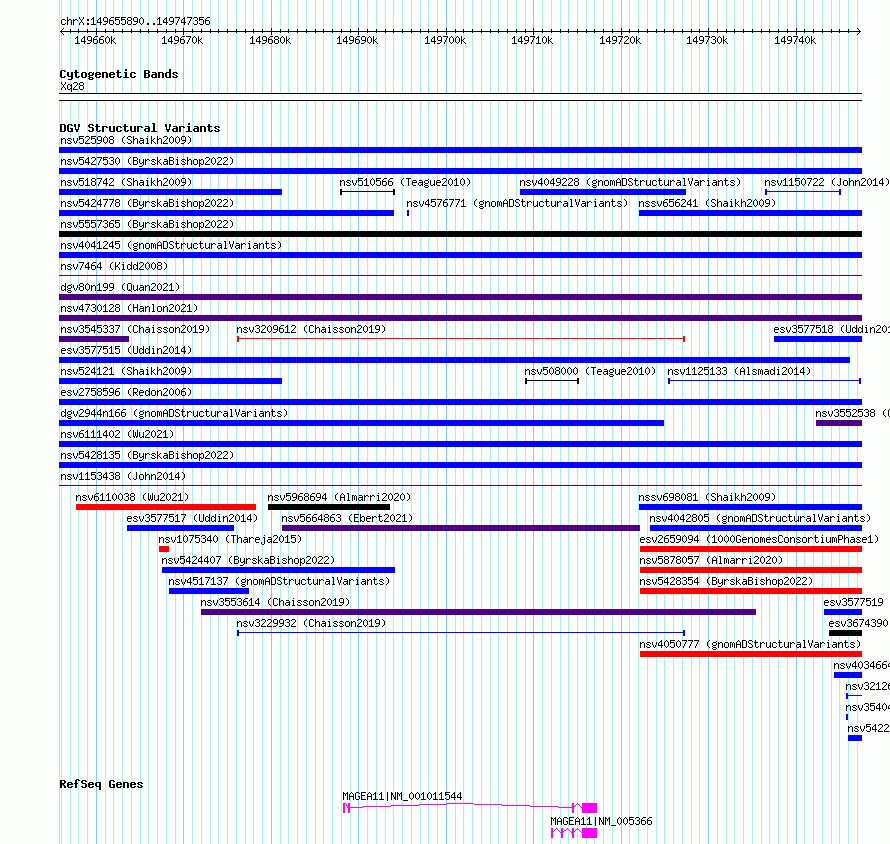Select the nsv5968694 (Almarri2020) label
Viewport: 890px width, 844px height.
click(x=339, y=497)
